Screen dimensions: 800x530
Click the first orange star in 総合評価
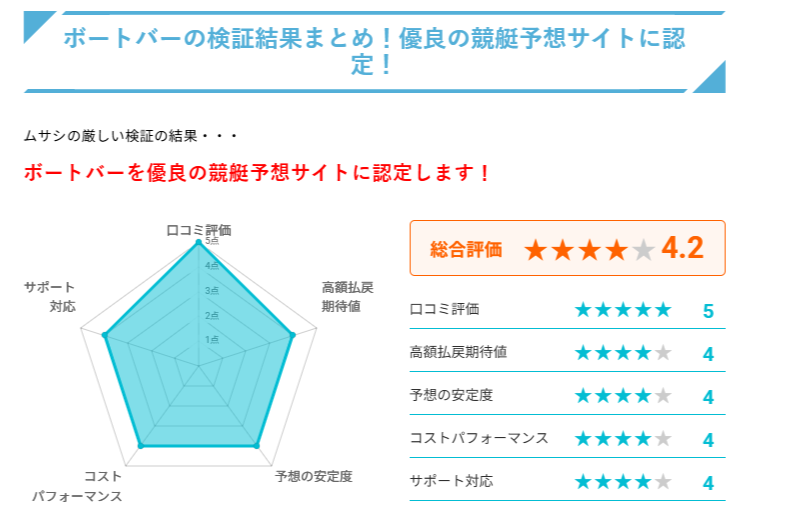click(536, 250)
